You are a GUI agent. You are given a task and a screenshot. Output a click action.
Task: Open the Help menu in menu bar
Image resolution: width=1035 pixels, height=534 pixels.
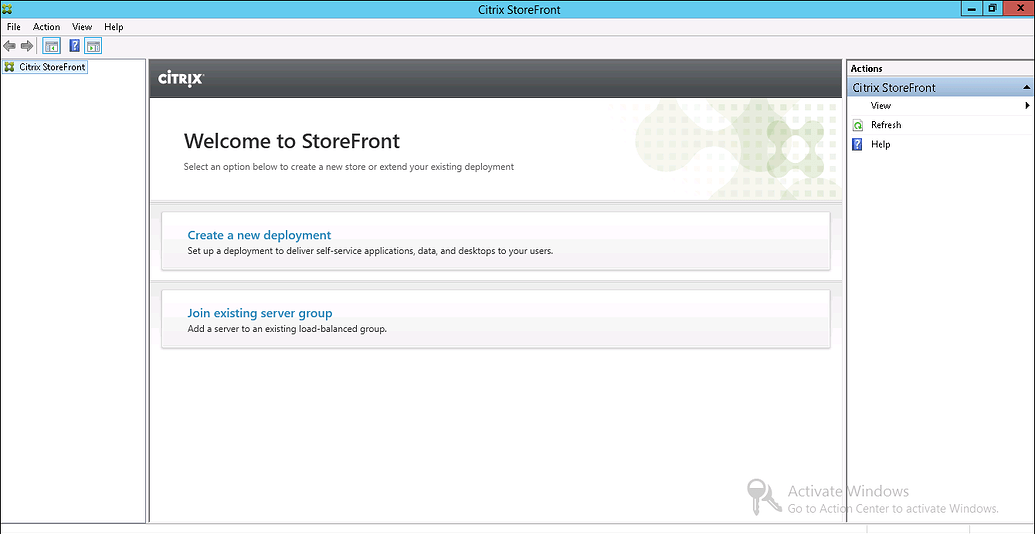click(114, 27)
